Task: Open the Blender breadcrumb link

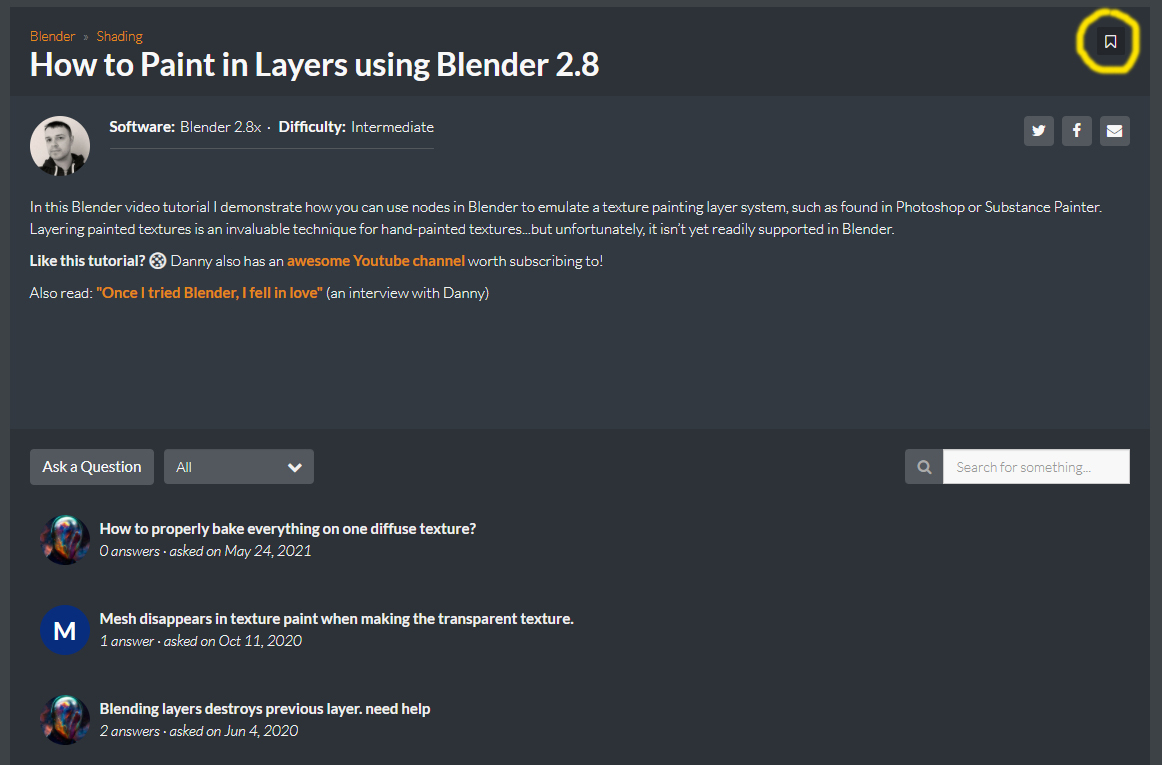Action: tap(52, 36)
